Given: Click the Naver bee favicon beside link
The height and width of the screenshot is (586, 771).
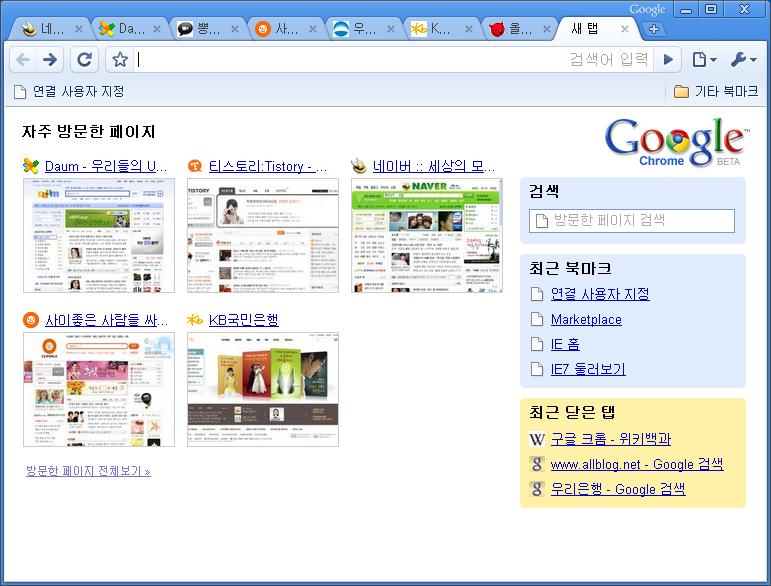Looking at the screenshot, I should (359, 166).
